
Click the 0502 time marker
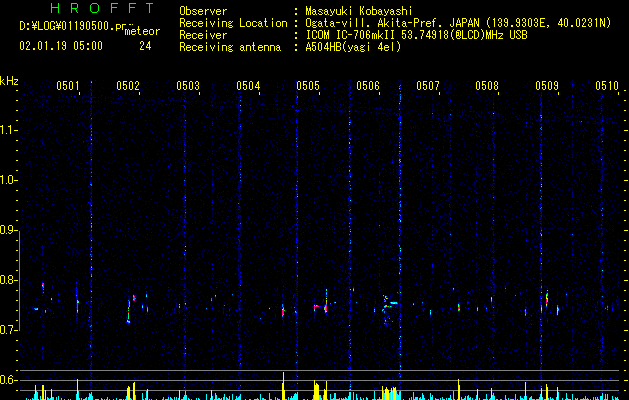(128, 86)
